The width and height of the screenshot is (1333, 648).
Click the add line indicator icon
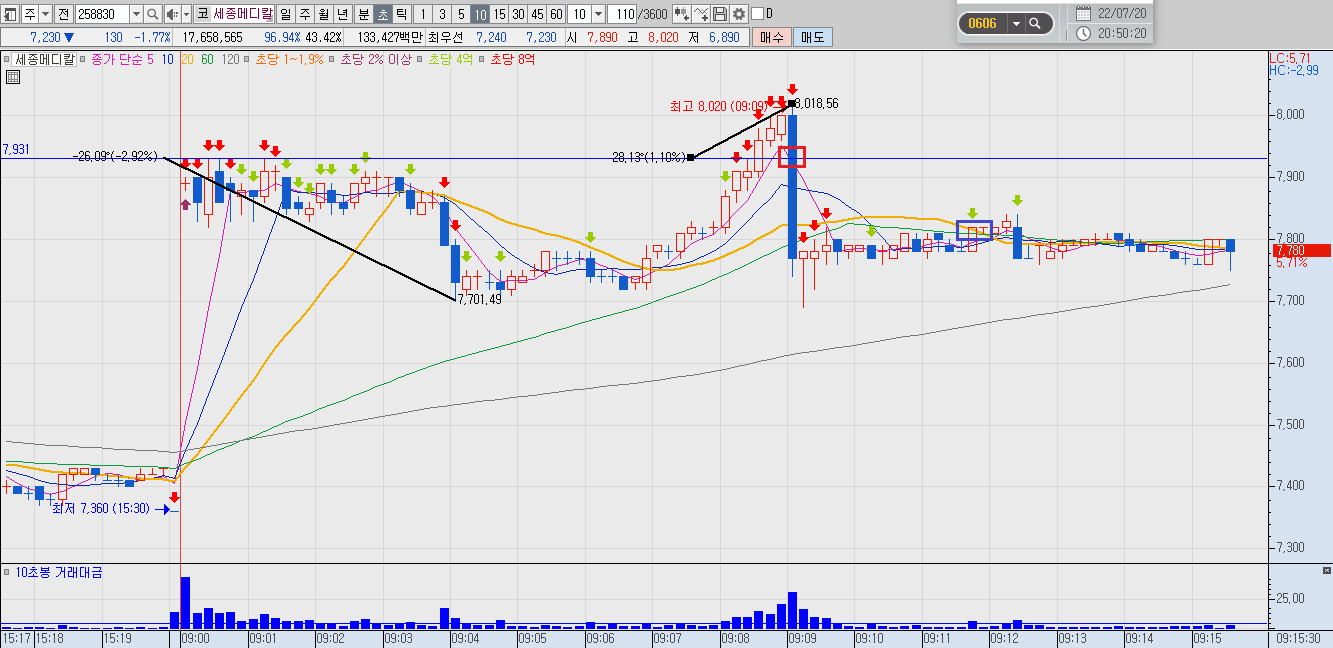click(x=701, y=14)
